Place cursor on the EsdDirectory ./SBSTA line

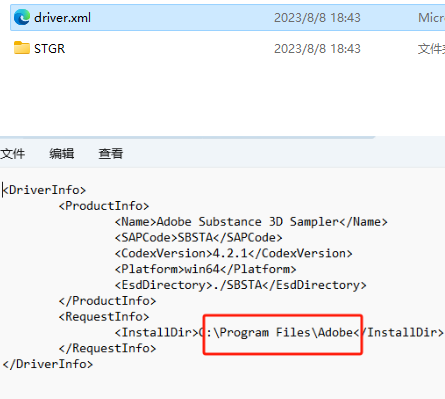pyautogui.click(x=240, y=285)
